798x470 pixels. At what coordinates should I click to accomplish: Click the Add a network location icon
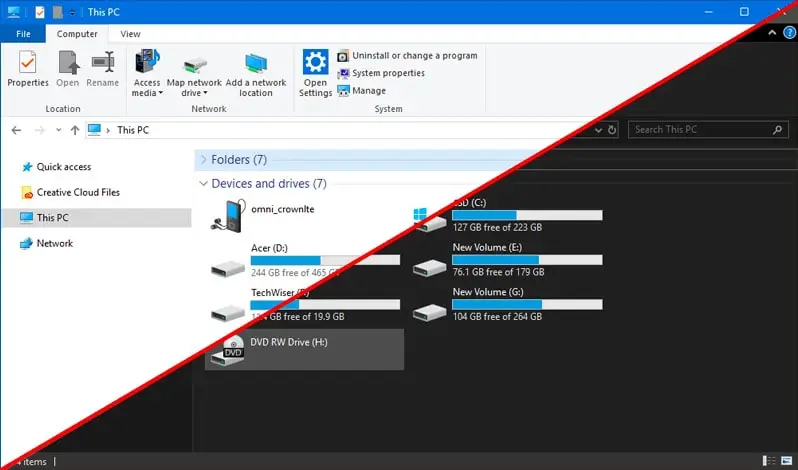click(x=256, y=63)
